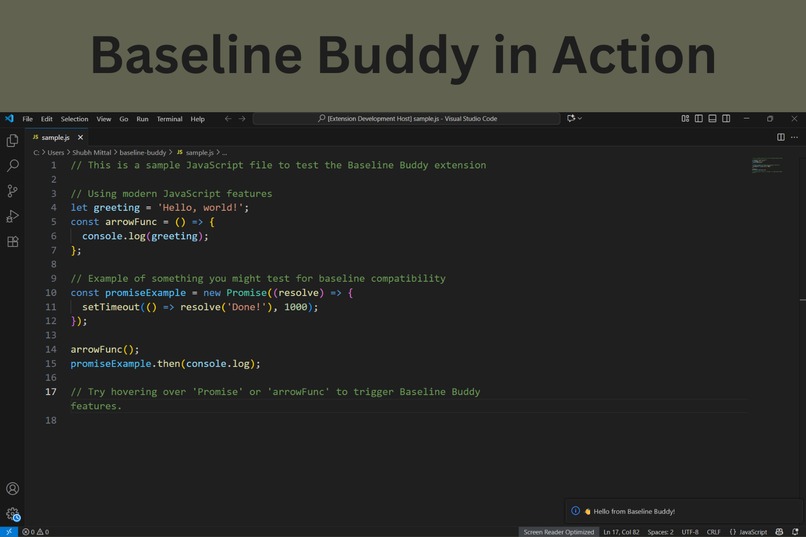Click the remote window indicator in status bar
Image resolution: width=806 pixels, height=537 pixels.
pos(9,532)
